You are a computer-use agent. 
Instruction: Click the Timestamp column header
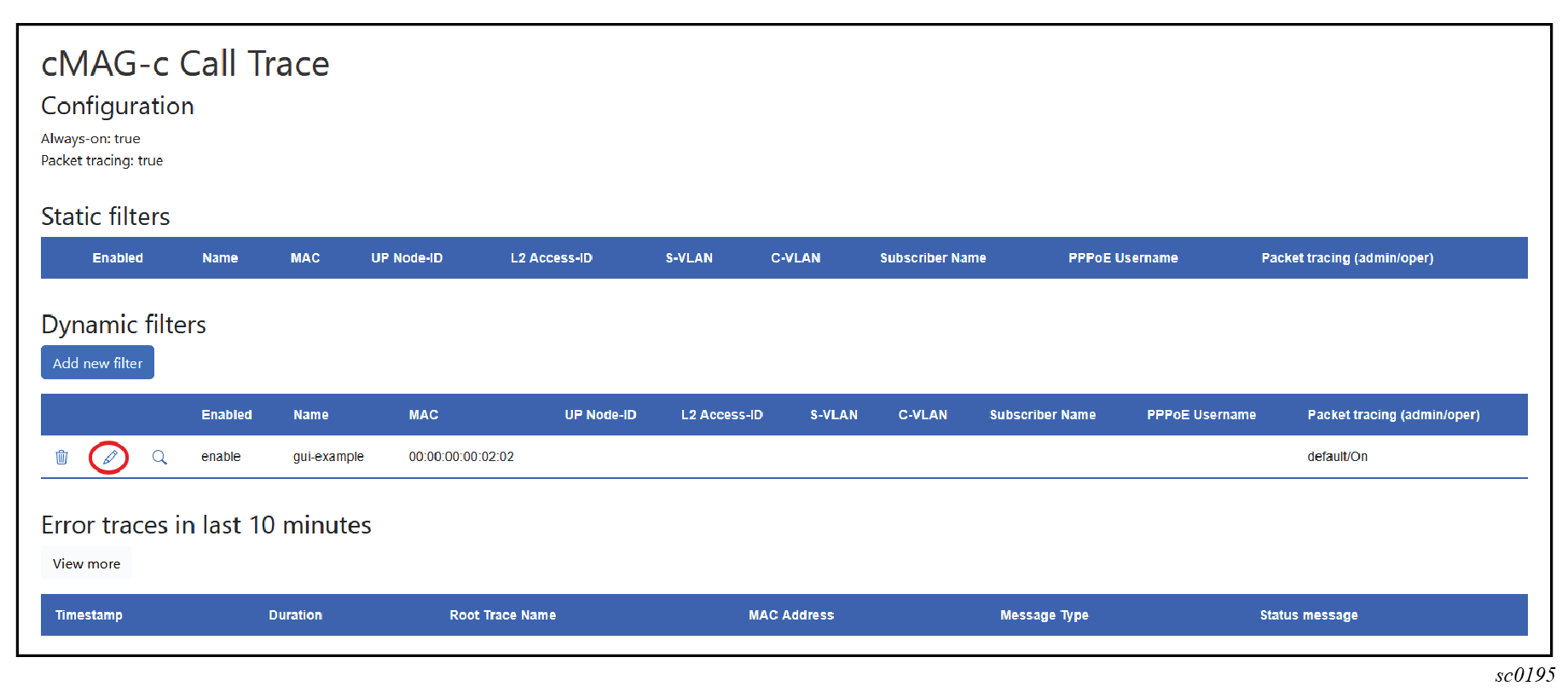coord(89,615)
